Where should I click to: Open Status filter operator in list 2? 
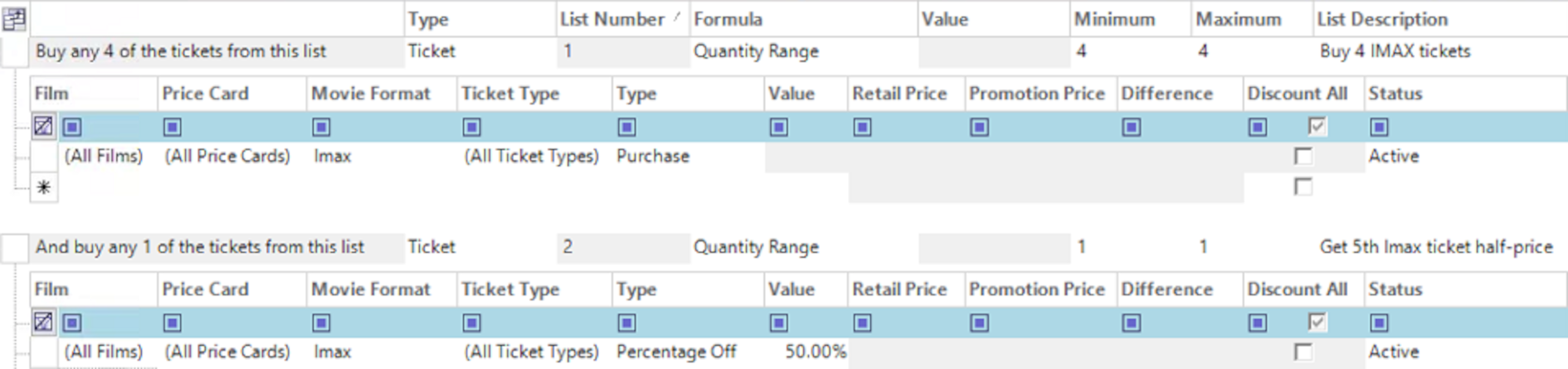pyautogui.click(x=1379, y=323)
